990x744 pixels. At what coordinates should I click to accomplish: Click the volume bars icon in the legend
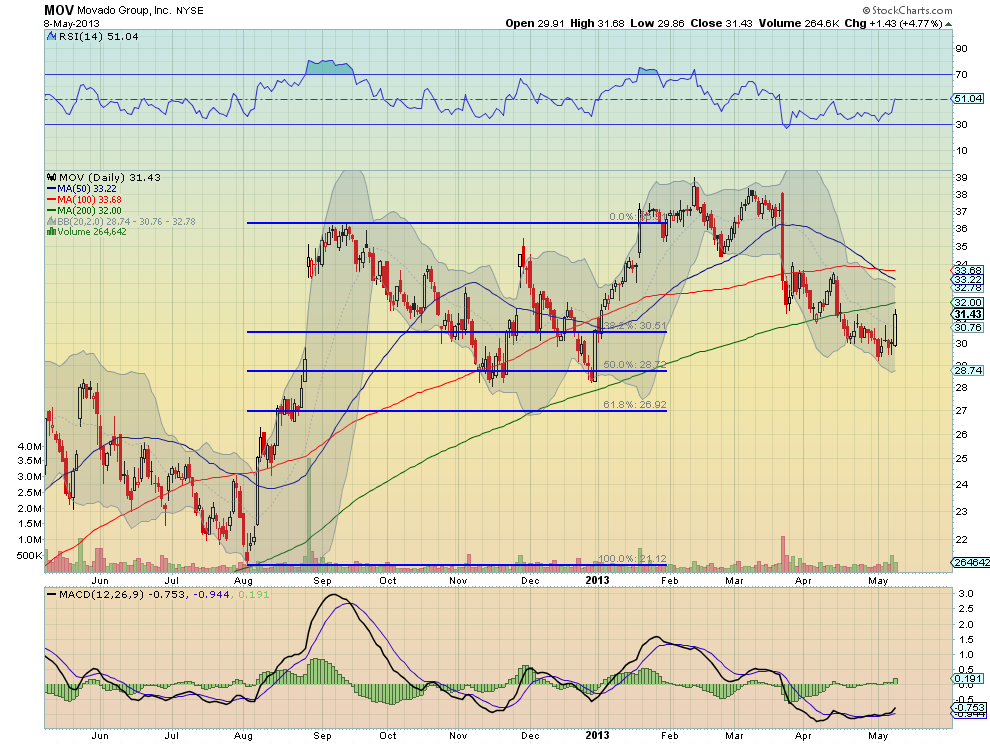click(x=52, y=232)
